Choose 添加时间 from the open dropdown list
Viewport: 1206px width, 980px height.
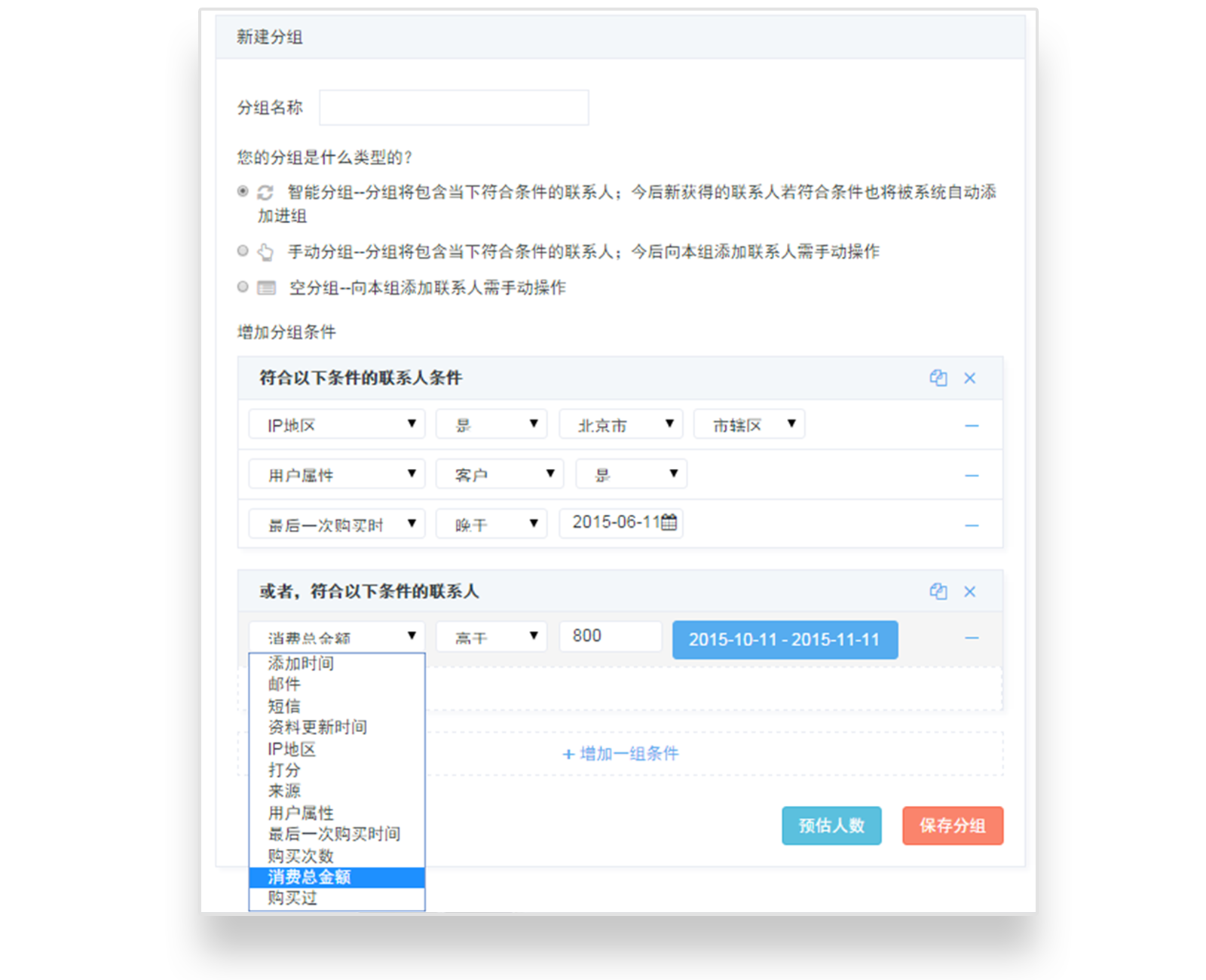click(x=337, y=663)
